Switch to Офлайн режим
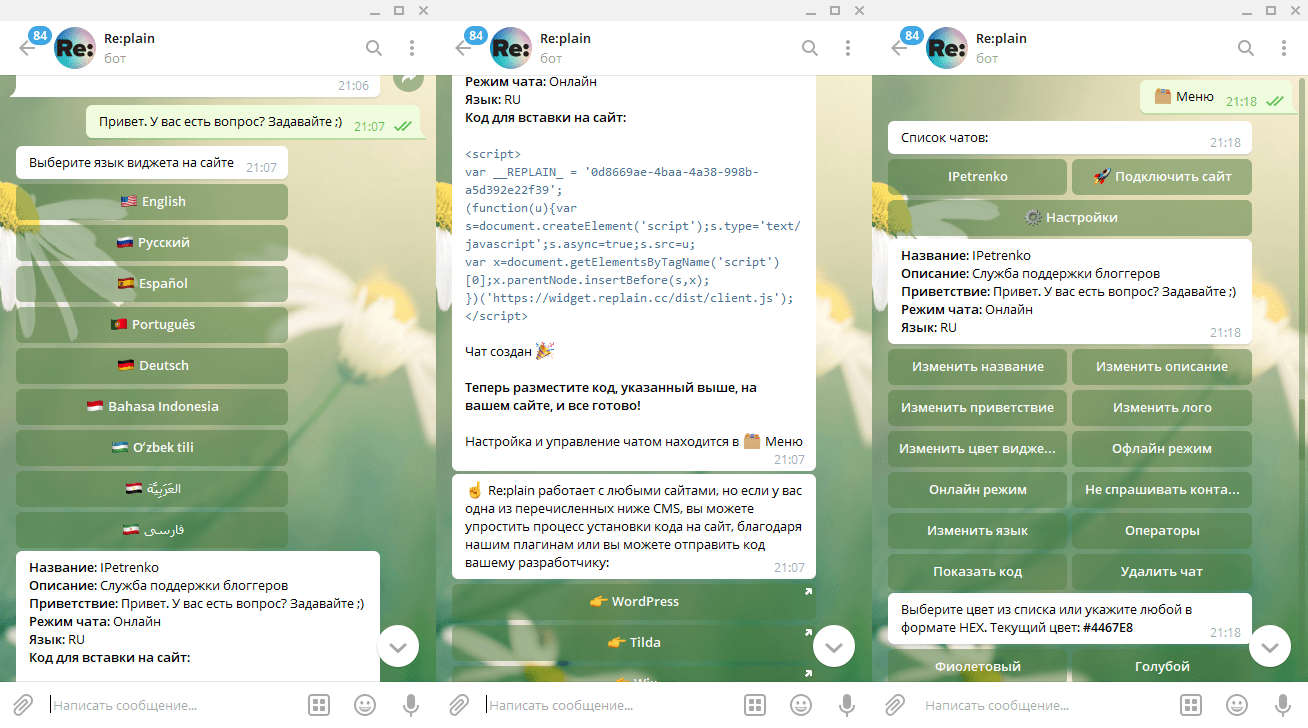 coord(1162,448)
